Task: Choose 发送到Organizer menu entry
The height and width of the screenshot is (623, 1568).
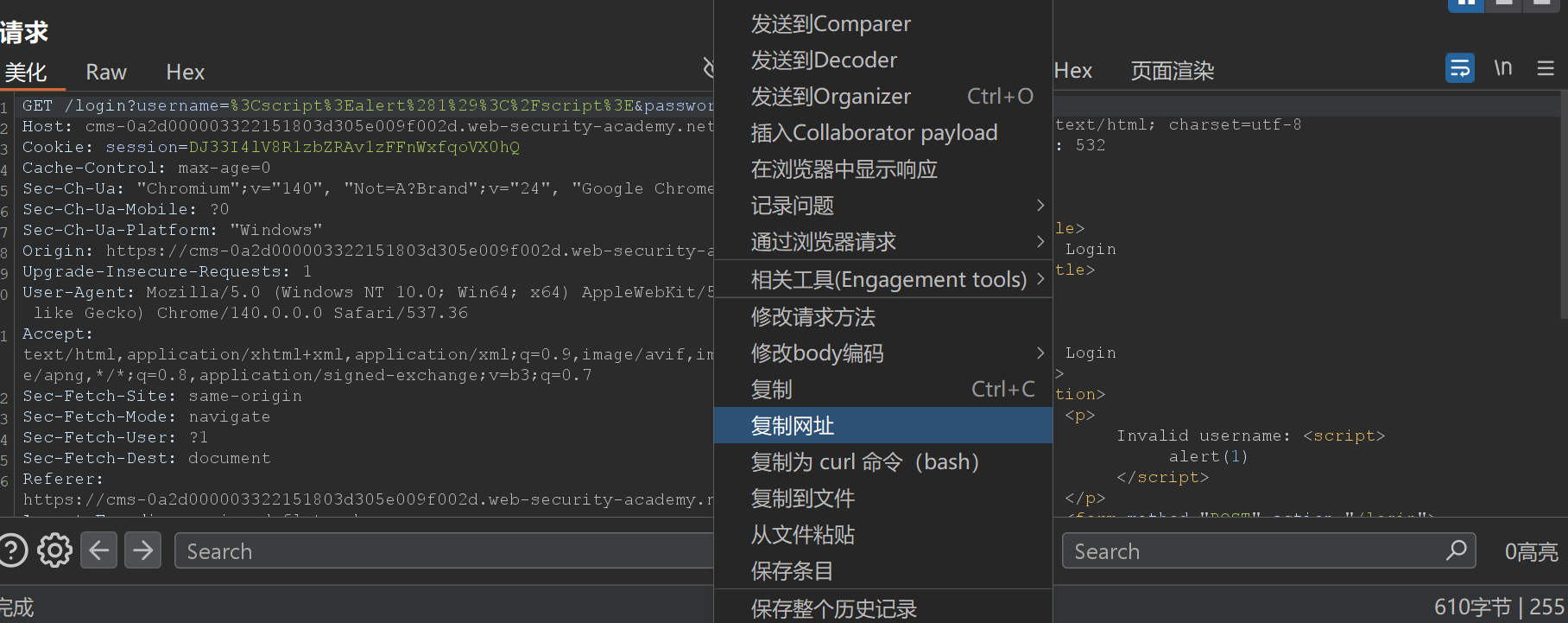Action: click(x=883, y=96)
